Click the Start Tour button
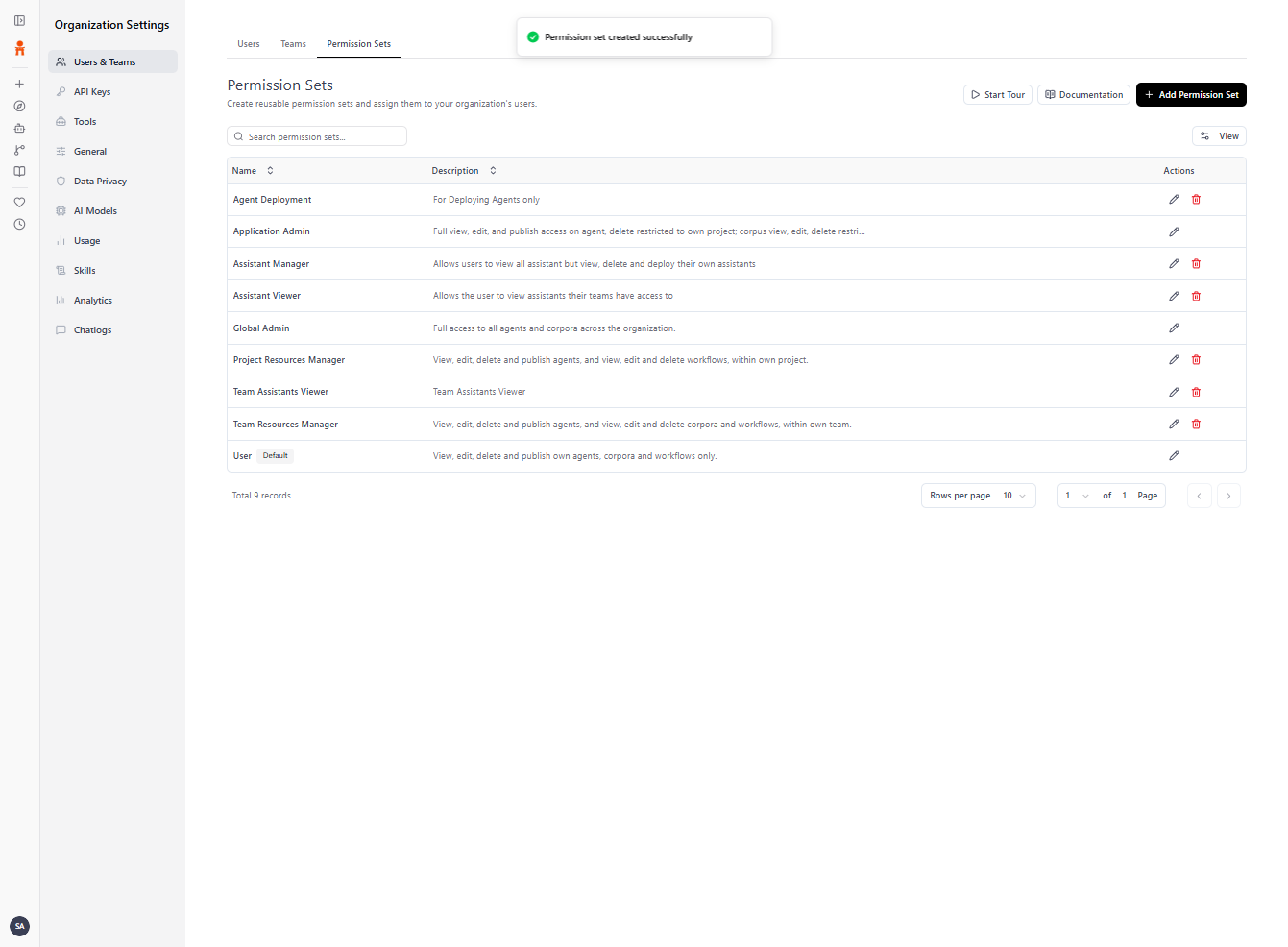 [x=998, y=95]
